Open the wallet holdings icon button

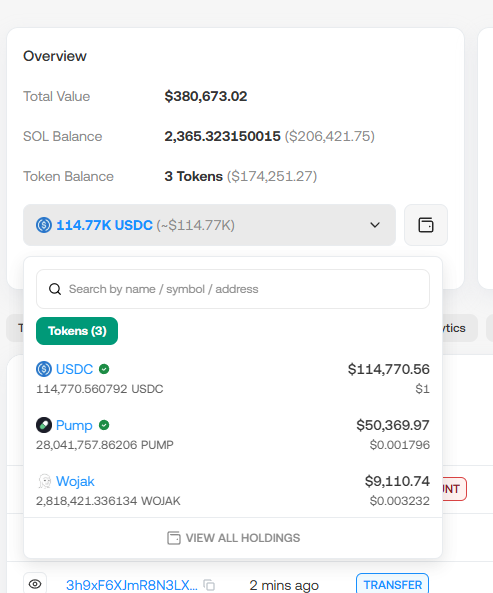[x=426, y=225]
